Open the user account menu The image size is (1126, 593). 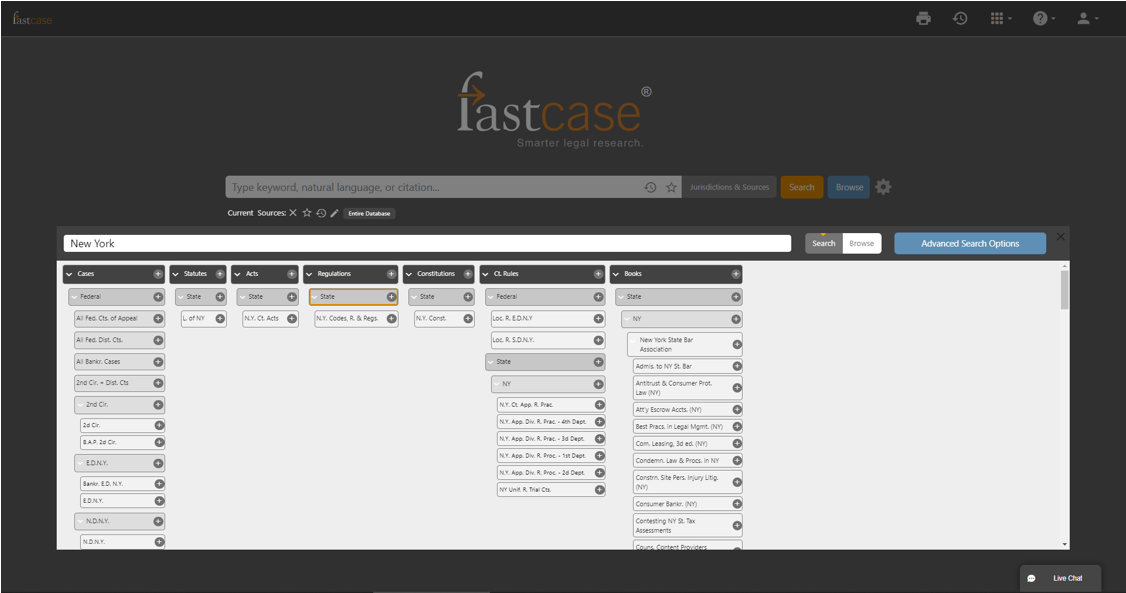tap(1085, 18)
